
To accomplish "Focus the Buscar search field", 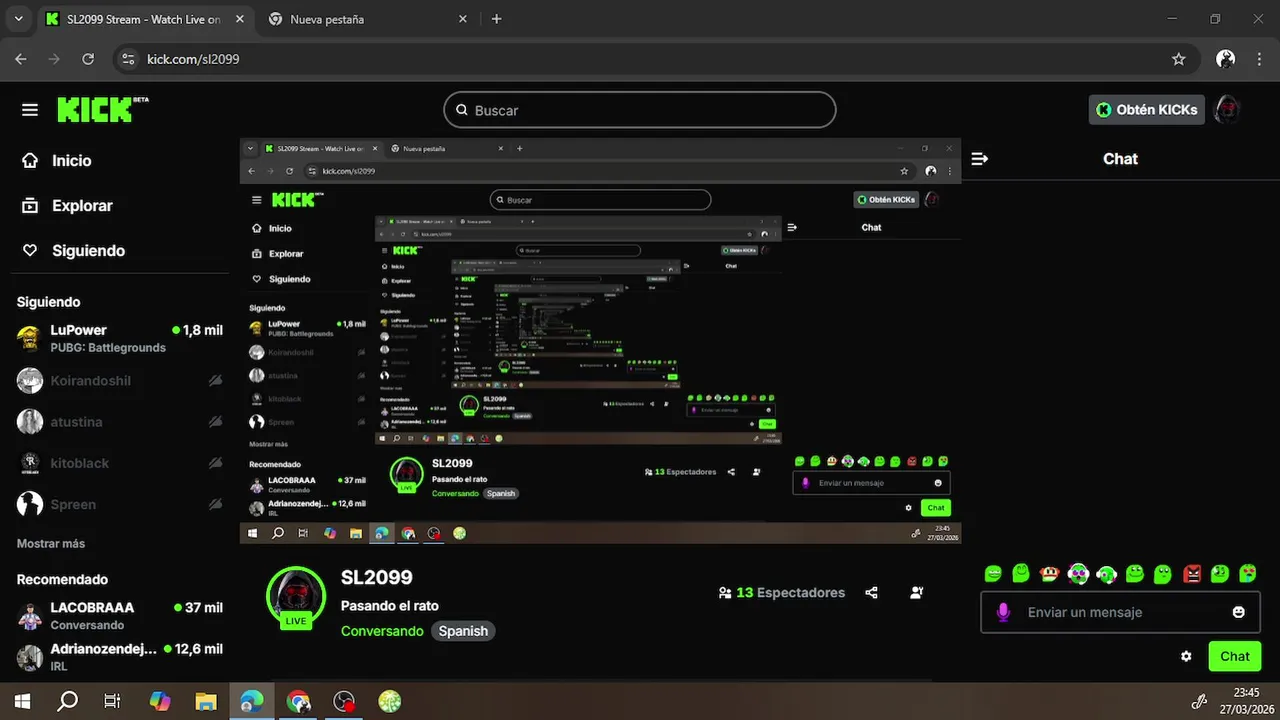I will [x=640, y=110].
